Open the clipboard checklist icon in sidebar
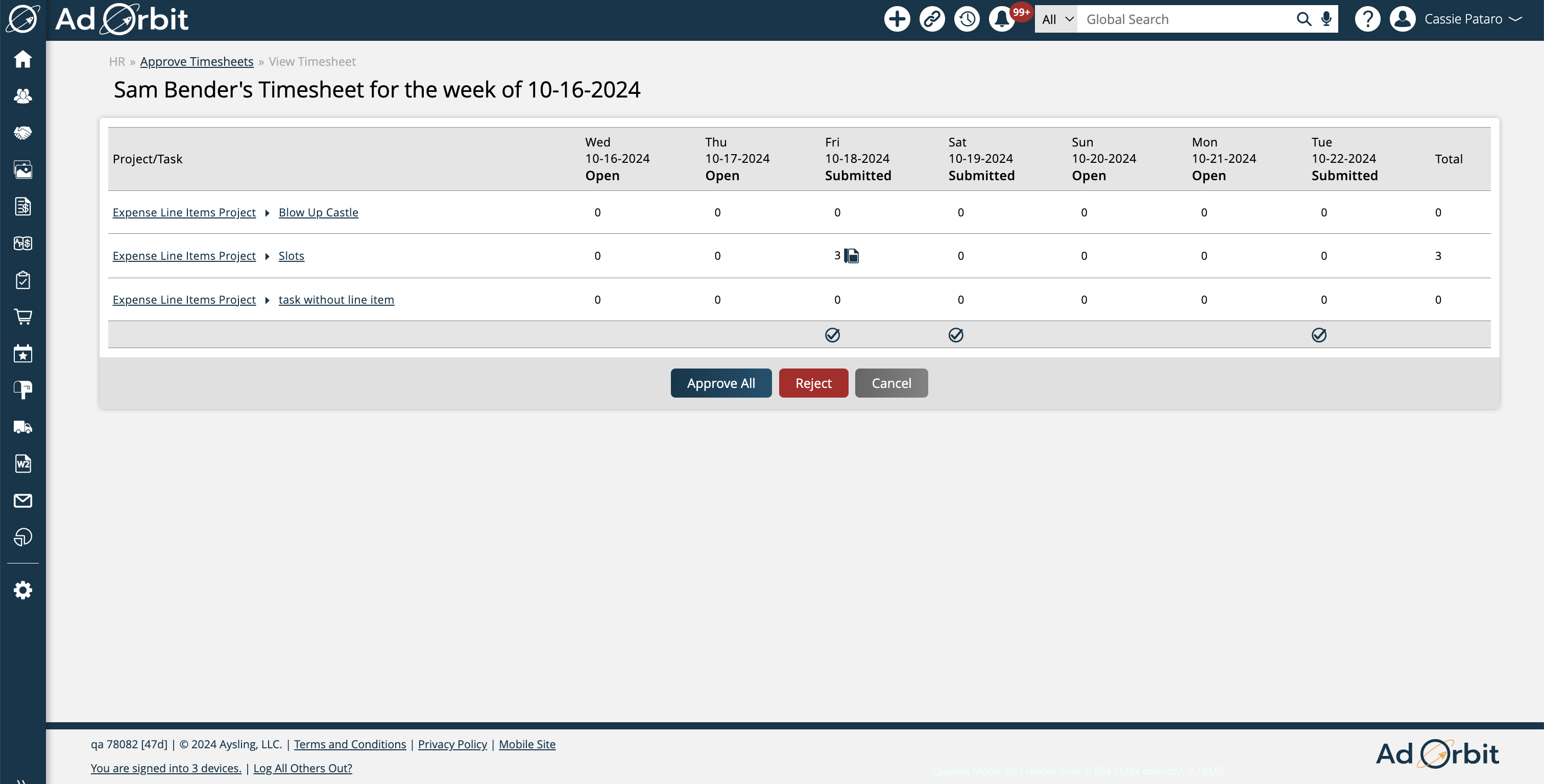1544x784 pixels. [23, 280]
